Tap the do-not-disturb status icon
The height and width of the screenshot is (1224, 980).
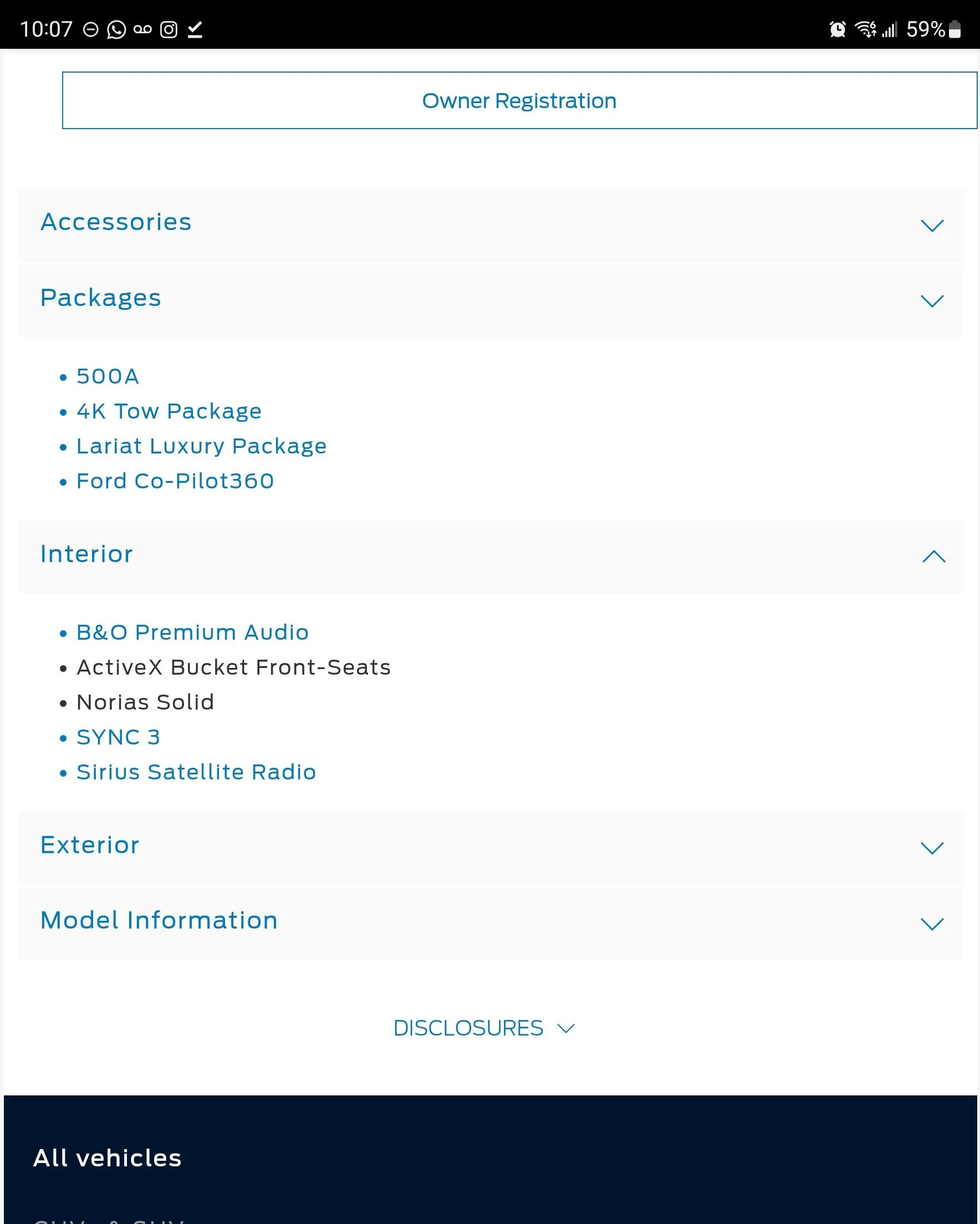(x=91, y=29)
